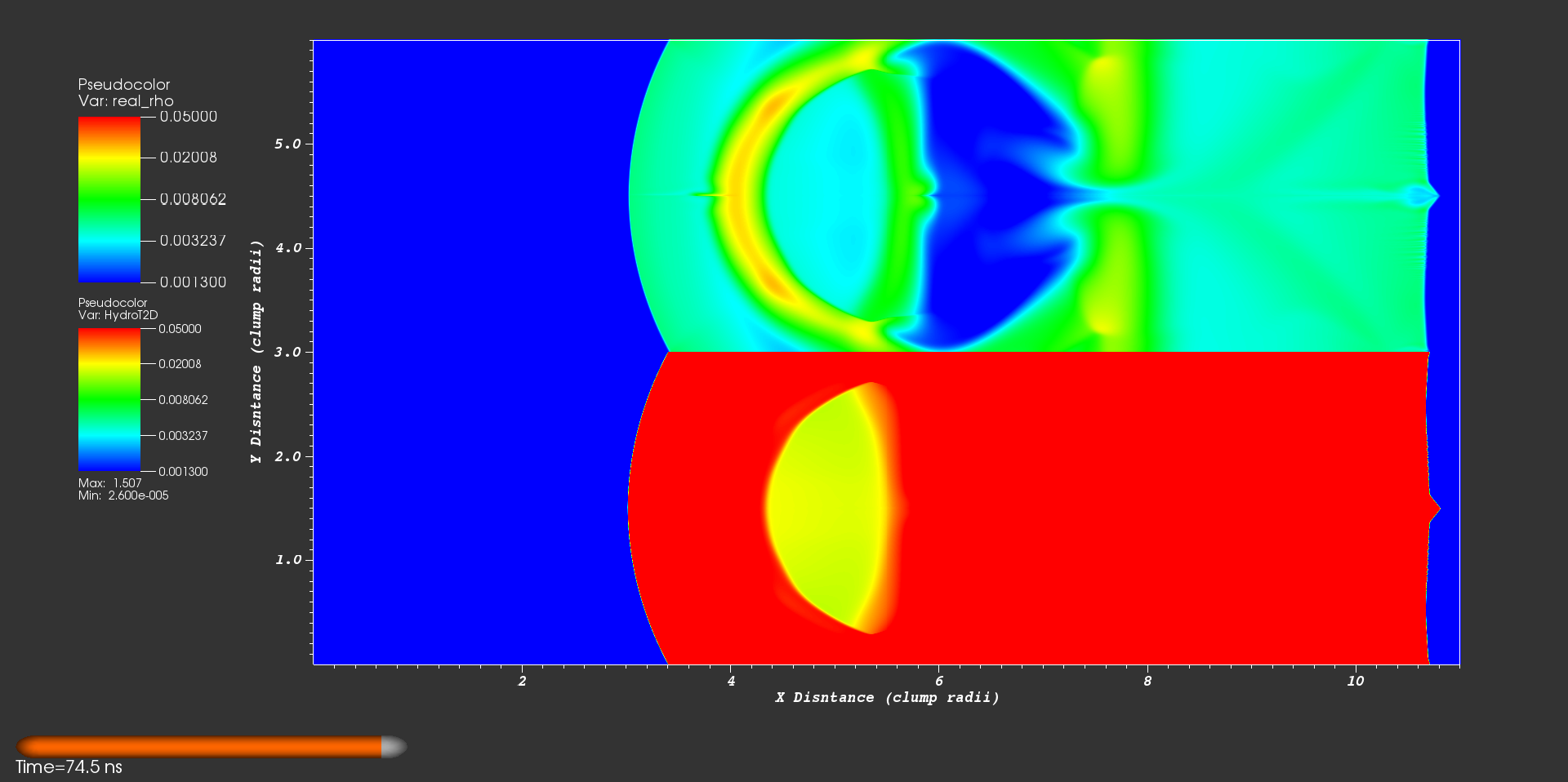Click the gray end cap of time slider
This screenshot has width=1568, height=782.
(x=394, y=746)
